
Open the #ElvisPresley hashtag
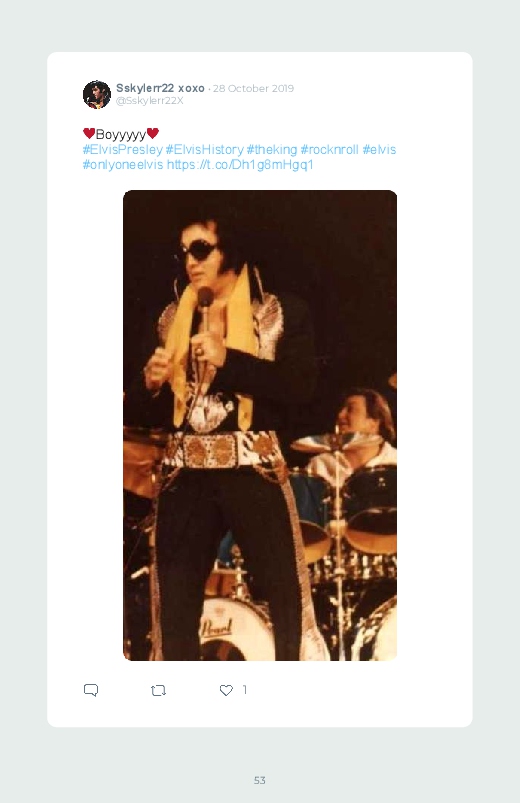click(x=122, y=150)
